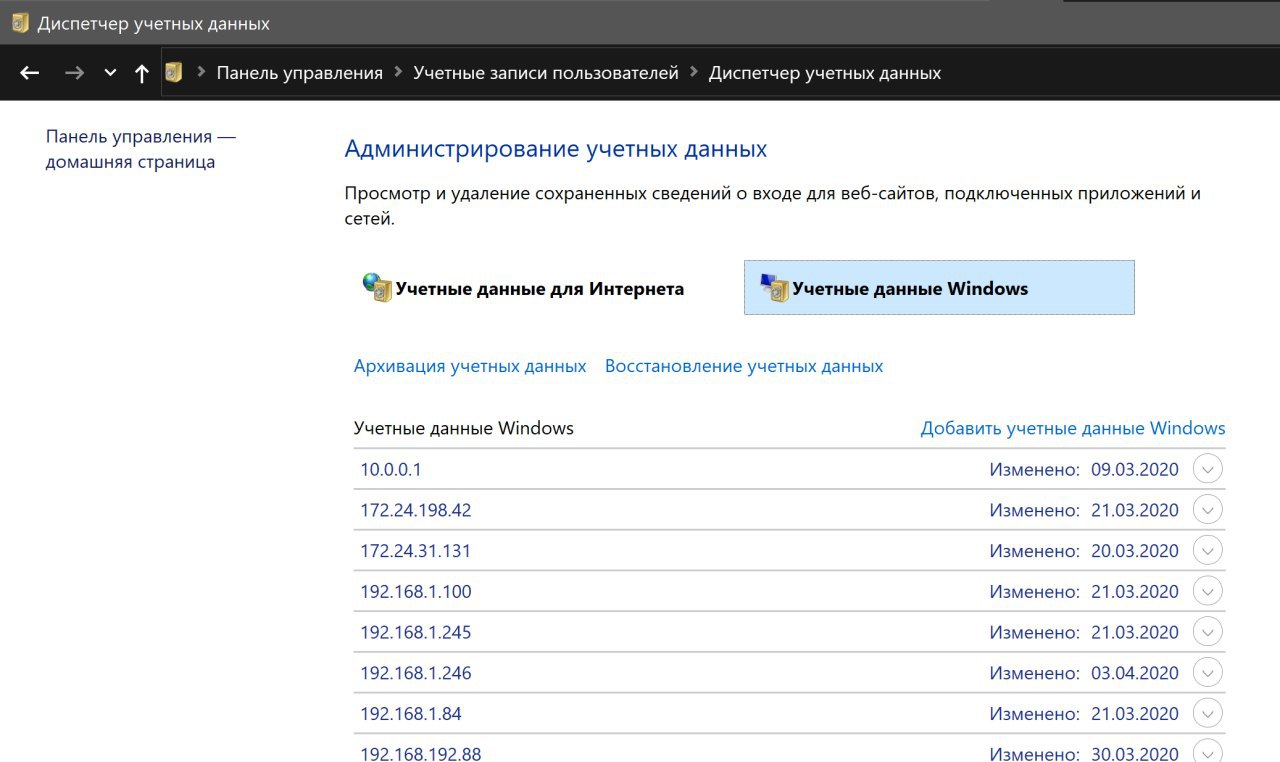Click the globe safe icon for Internet credentials
The height and width of the screenshot is (762, 1280).
(377, 288)
